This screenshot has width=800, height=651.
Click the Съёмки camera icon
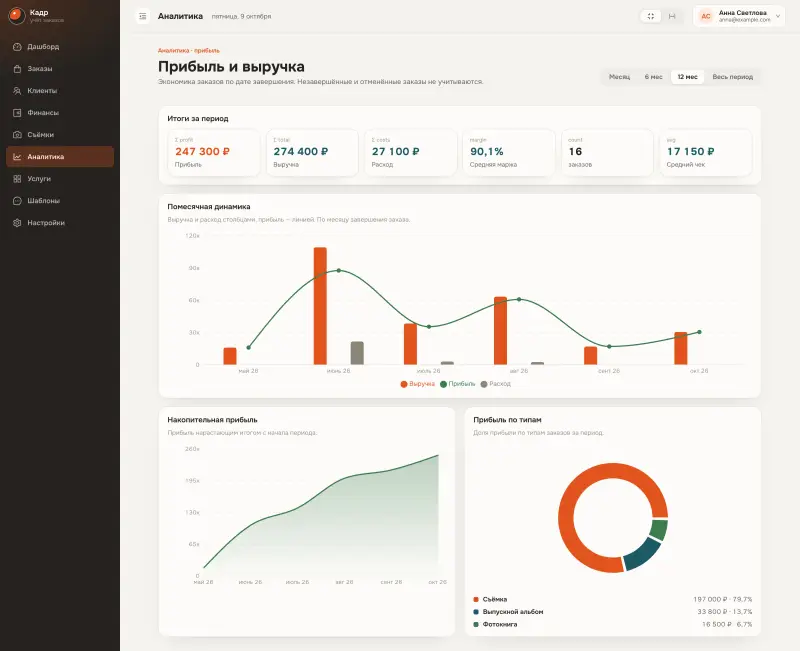pyautogui.click(x=17, y=135)
